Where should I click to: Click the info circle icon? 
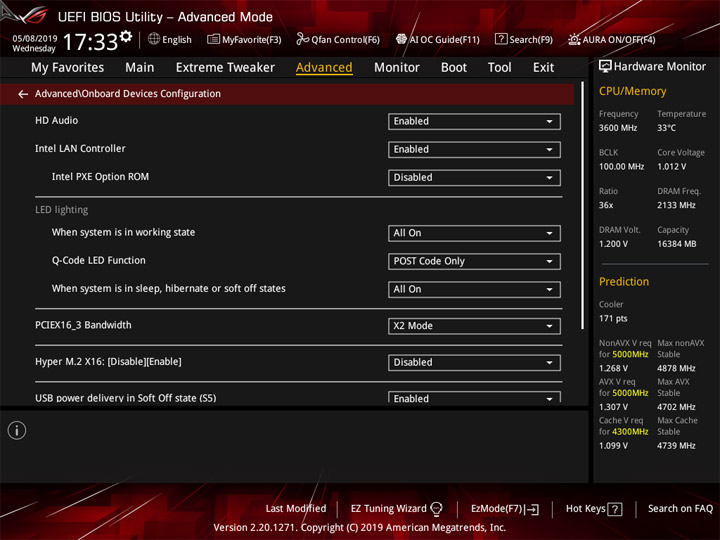point(17,430)
